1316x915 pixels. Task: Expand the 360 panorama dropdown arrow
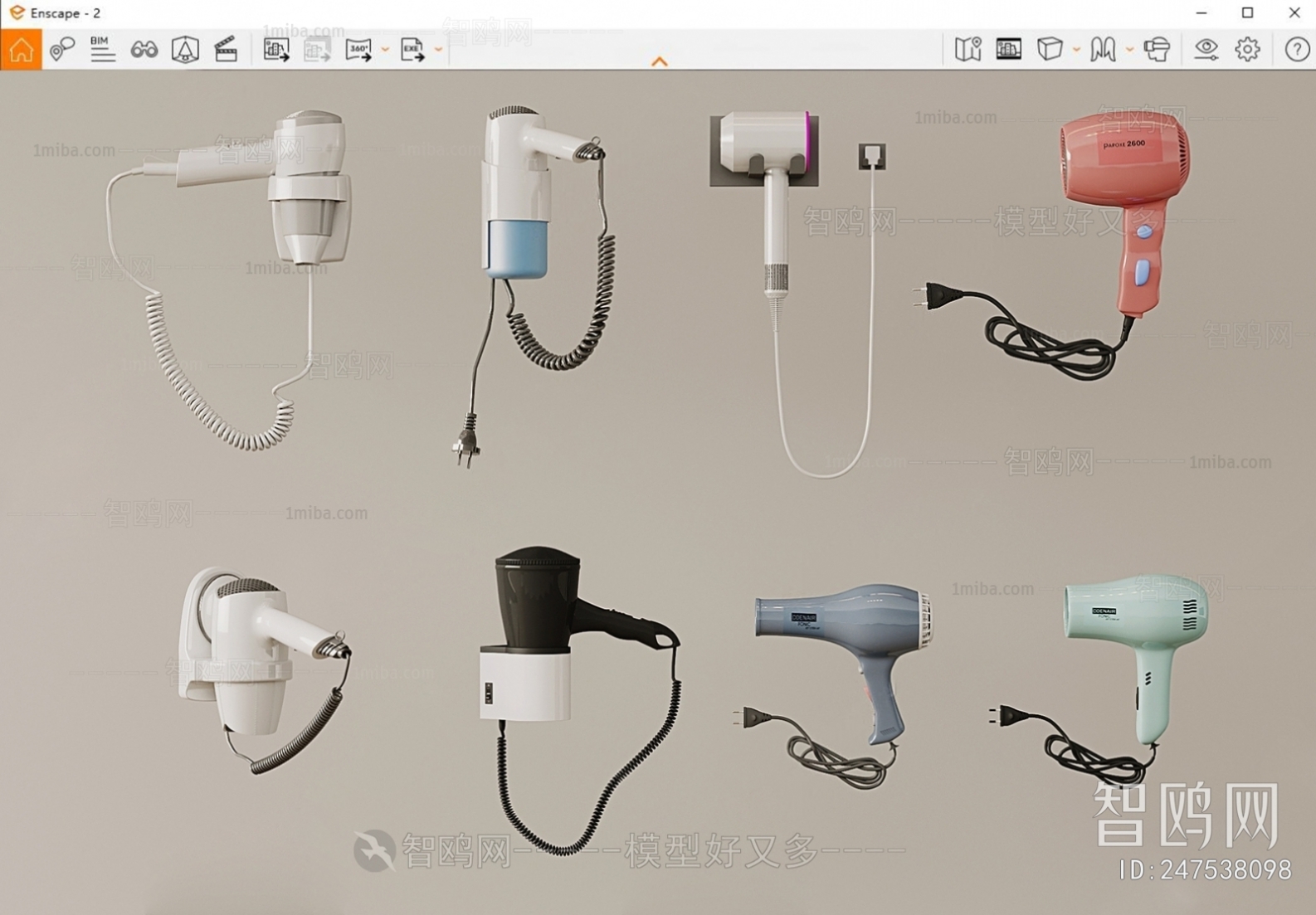[x=385, y=51]
